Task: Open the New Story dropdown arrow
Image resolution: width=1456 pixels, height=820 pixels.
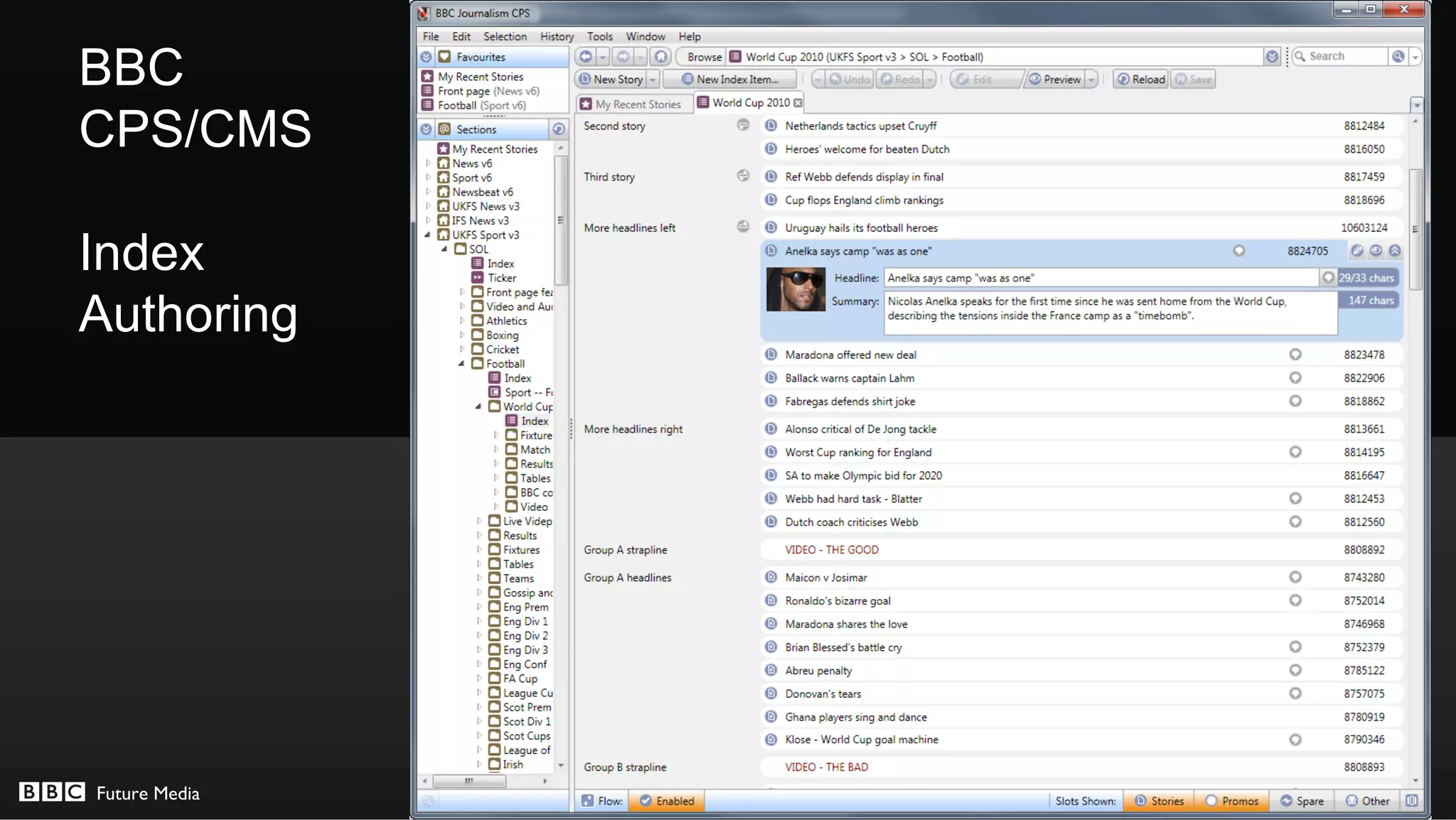Action: tap(653, 80)
